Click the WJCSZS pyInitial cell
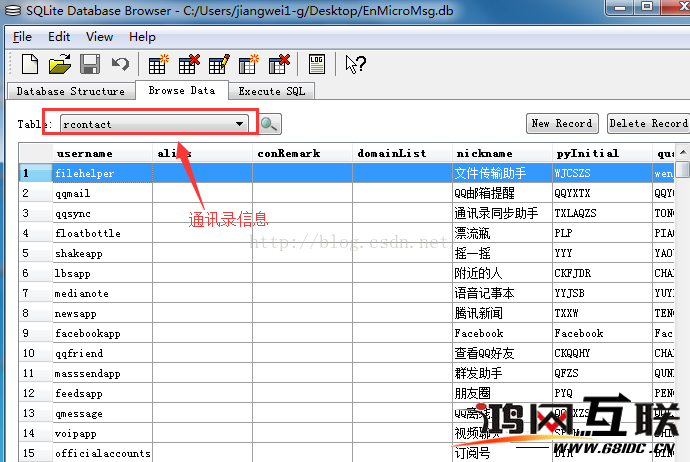This screenshot has width=690, height=462. 602,173
